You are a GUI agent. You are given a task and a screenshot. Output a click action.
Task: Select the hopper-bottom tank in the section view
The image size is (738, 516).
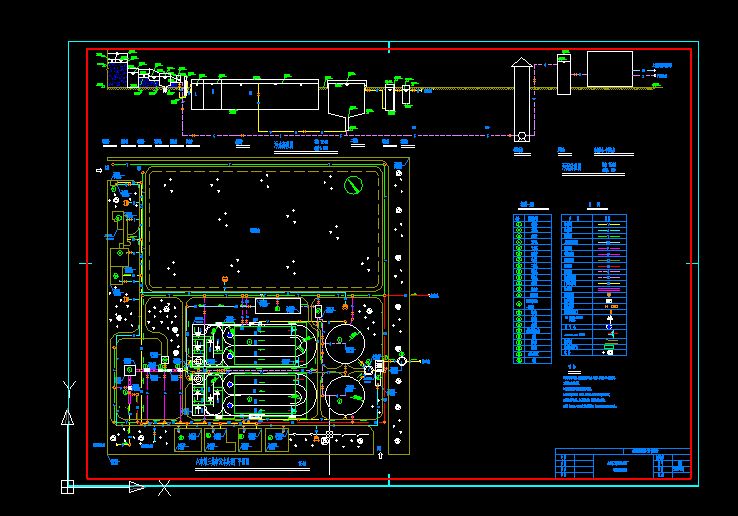pos(347,105)
